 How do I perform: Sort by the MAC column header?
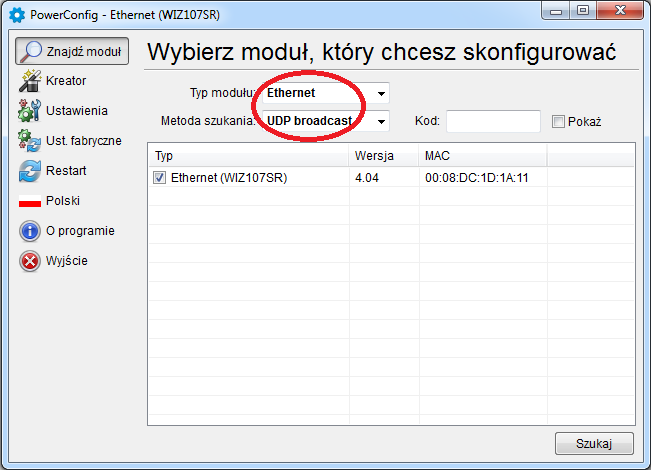click(483, 156)
